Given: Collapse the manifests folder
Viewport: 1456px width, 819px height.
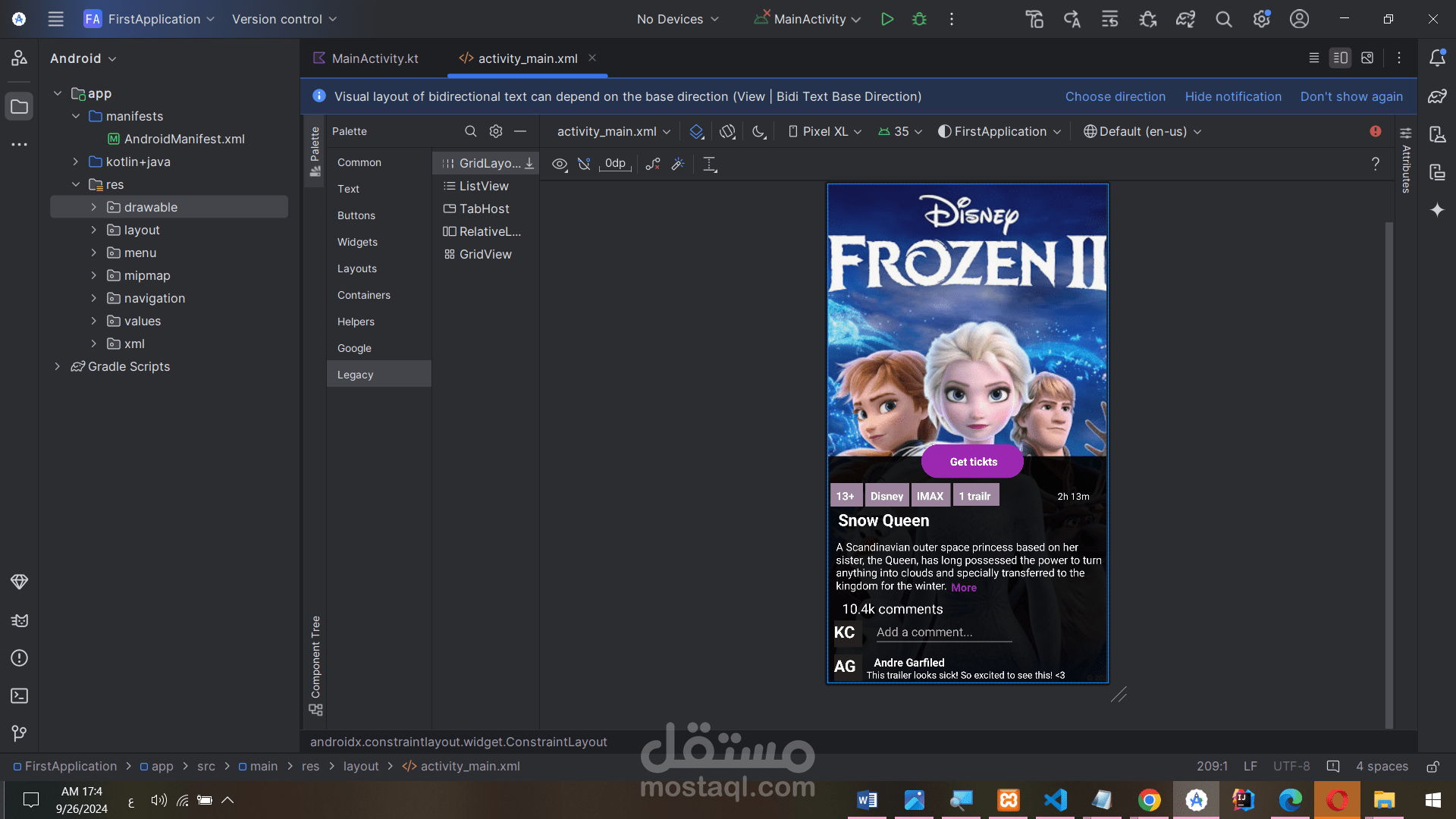Looking at the screenshot, I should coord(76,116).
